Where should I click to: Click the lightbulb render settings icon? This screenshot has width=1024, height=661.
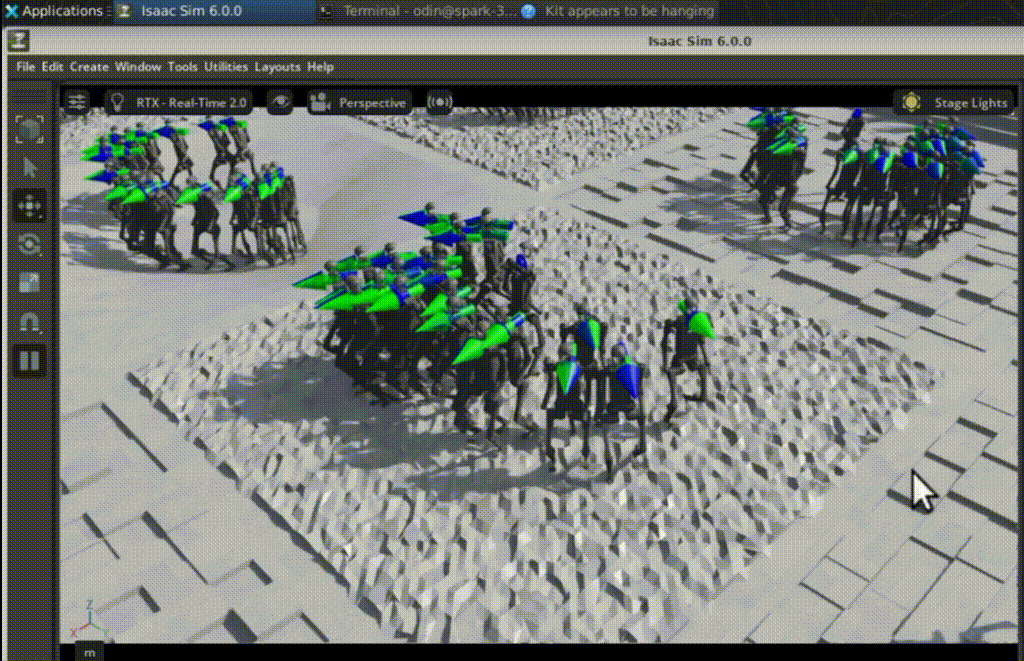pyautogui.click(x=117, y=101)
